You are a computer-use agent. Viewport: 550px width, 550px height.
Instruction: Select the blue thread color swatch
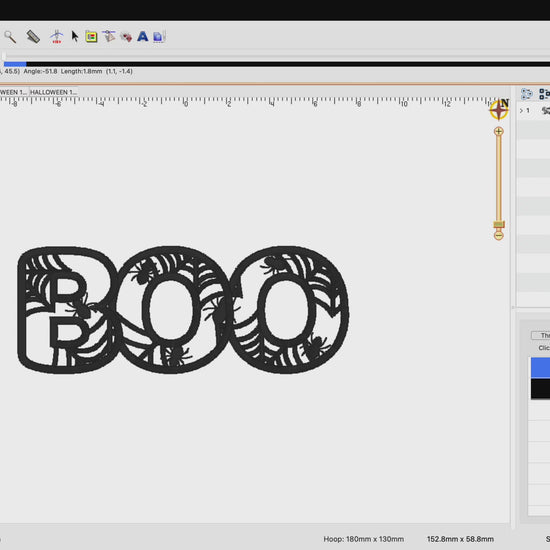click(x=540, y=368)
